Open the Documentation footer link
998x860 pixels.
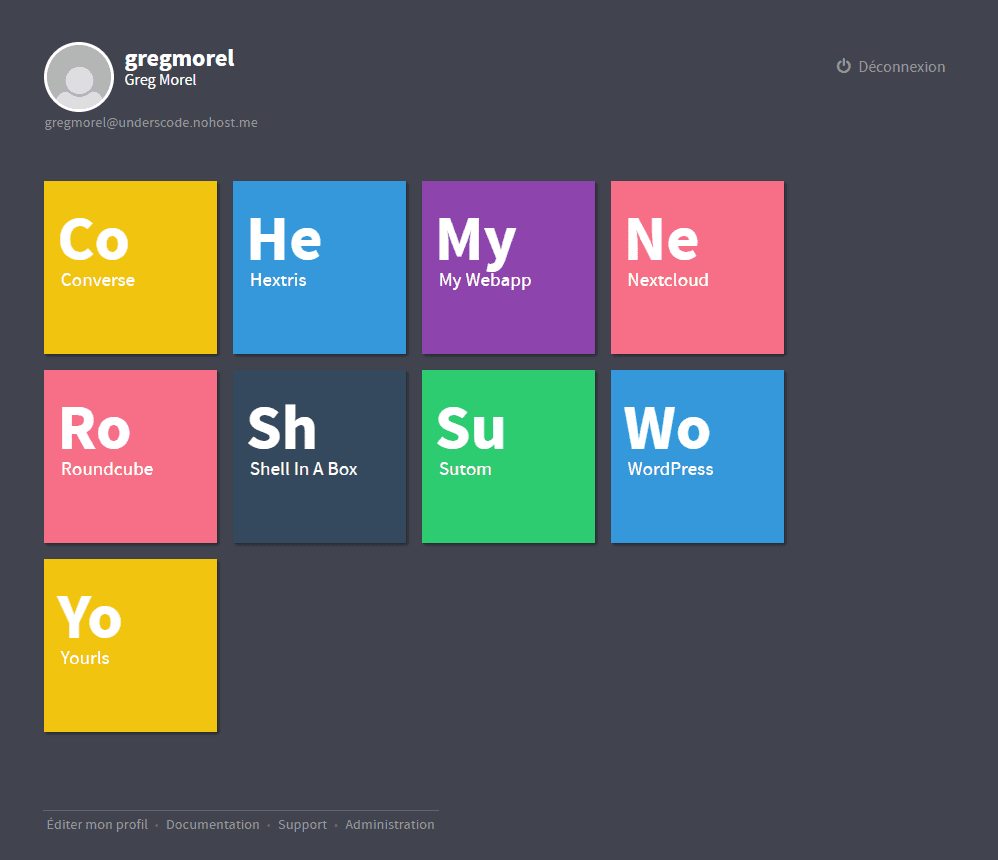(213, 824)
